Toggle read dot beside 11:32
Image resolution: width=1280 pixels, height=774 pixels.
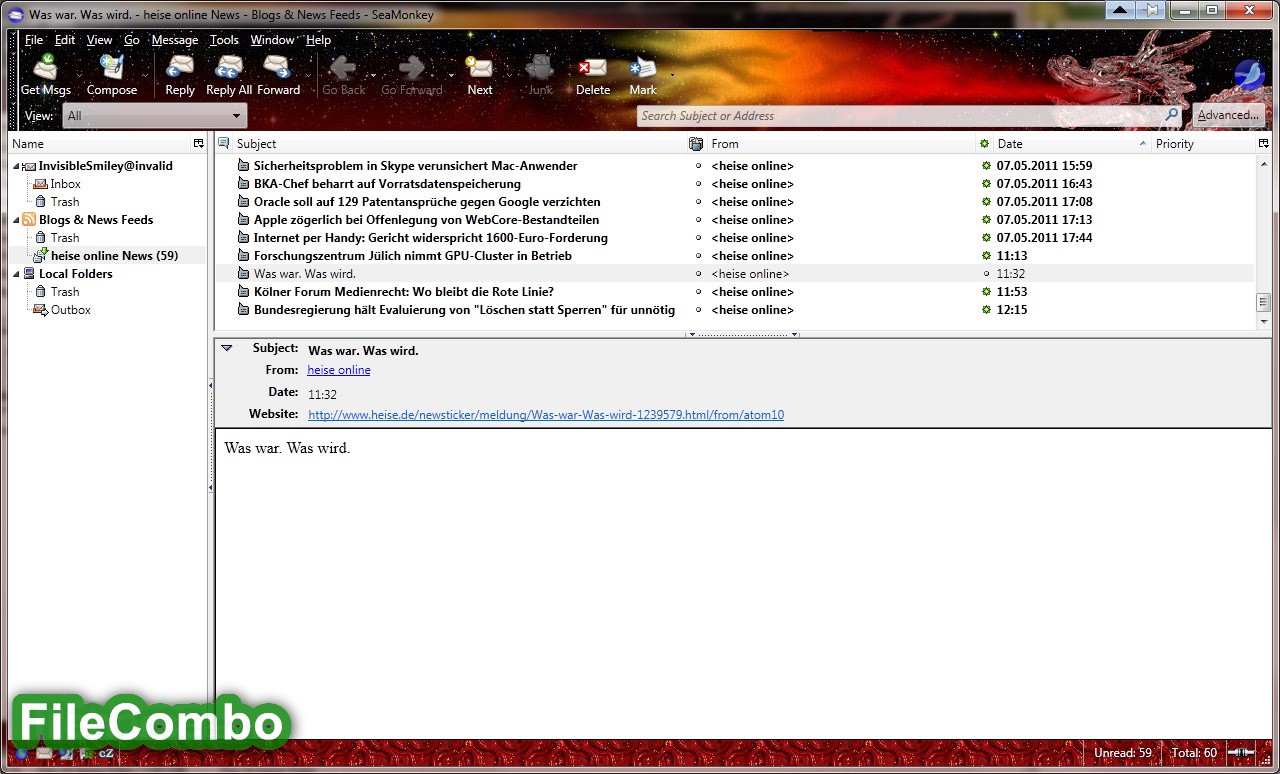986,274
